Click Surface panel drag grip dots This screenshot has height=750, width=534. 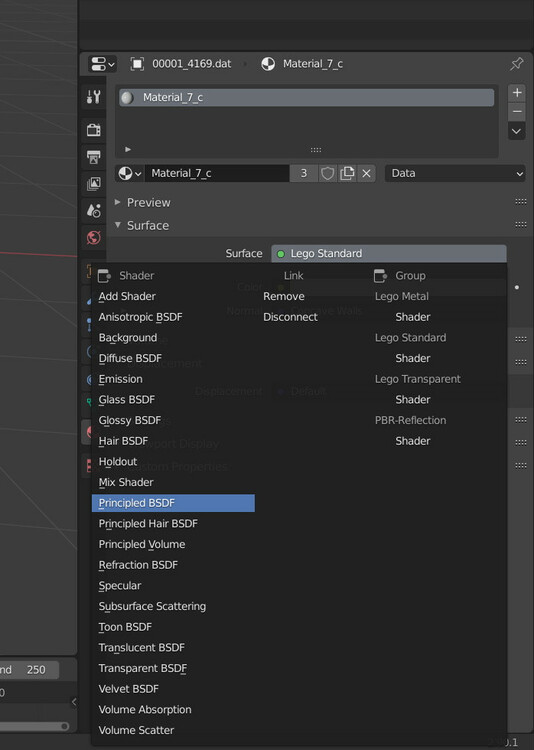click(521, 224)
